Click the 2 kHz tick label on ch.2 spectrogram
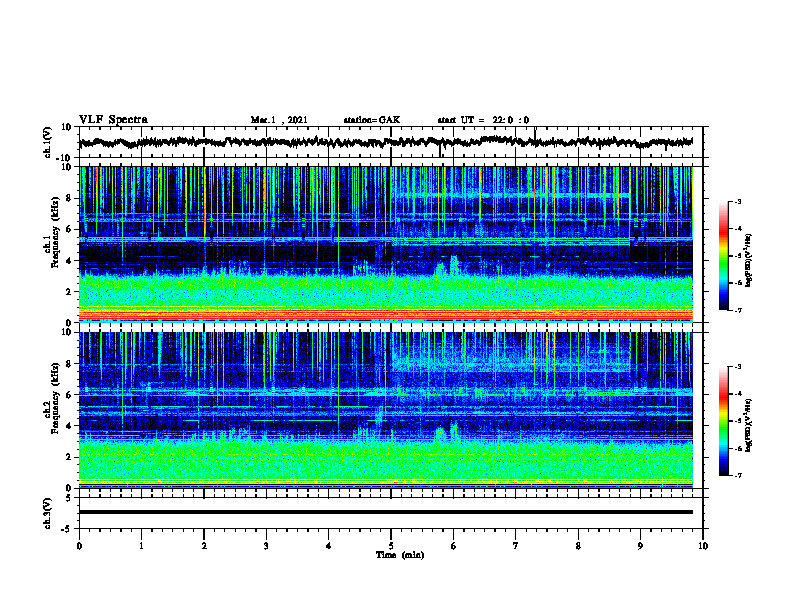Screen dimensions: 792x612 [70, 457]
